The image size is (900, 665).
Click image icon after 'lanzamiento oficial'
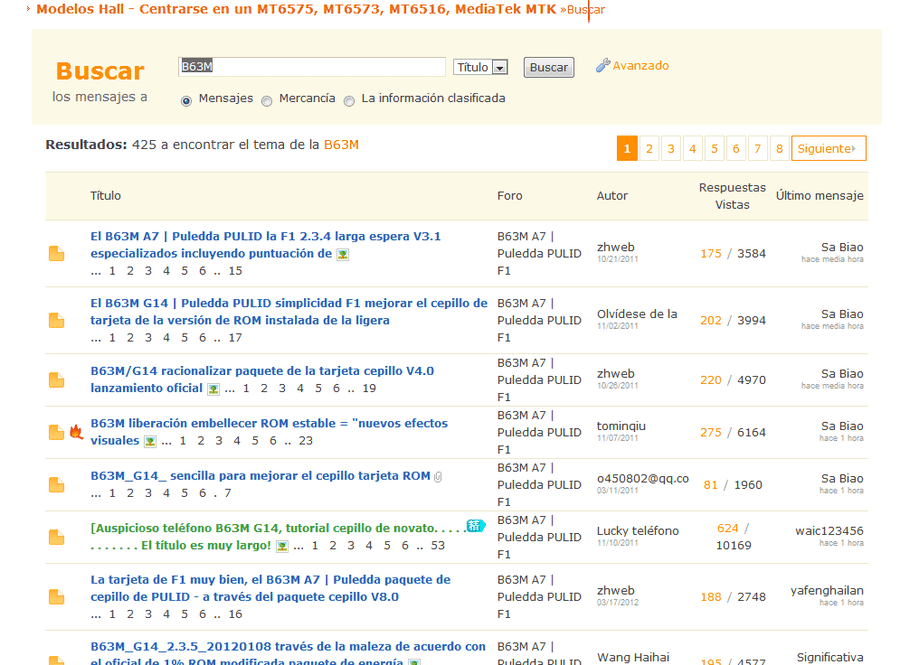pyautogui.click(x=213, y=389)
